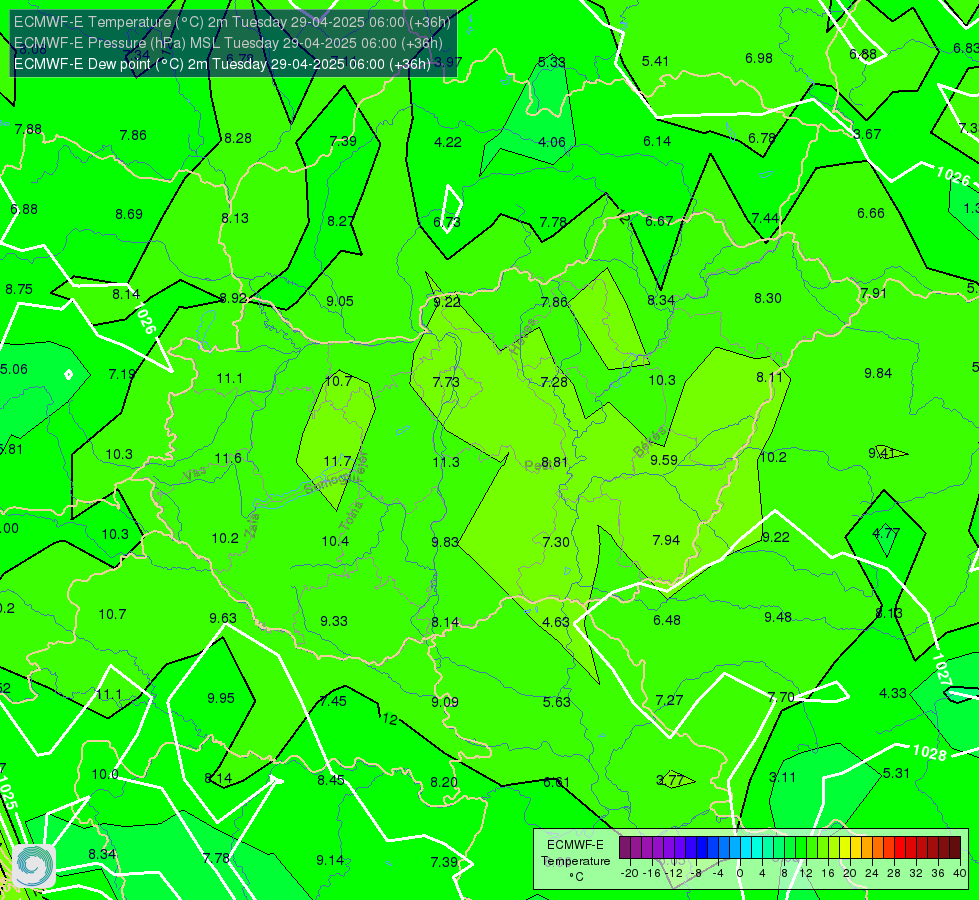
Task: Click the 4.22 dew point value
Action: point(448,142)
